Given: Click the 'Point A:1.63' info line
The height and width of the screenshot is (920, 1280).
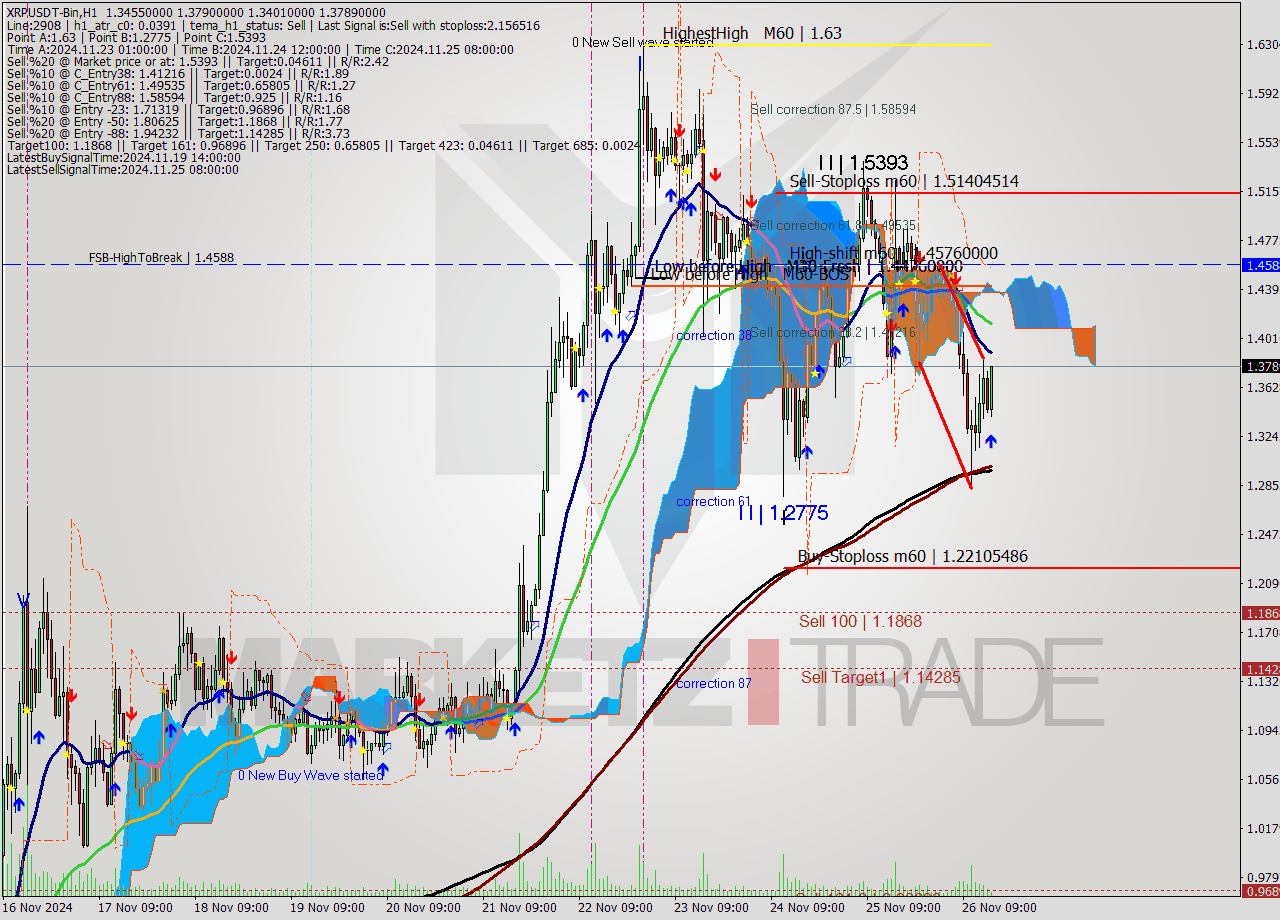Looking at the screenshot, I should coord(136,37).
